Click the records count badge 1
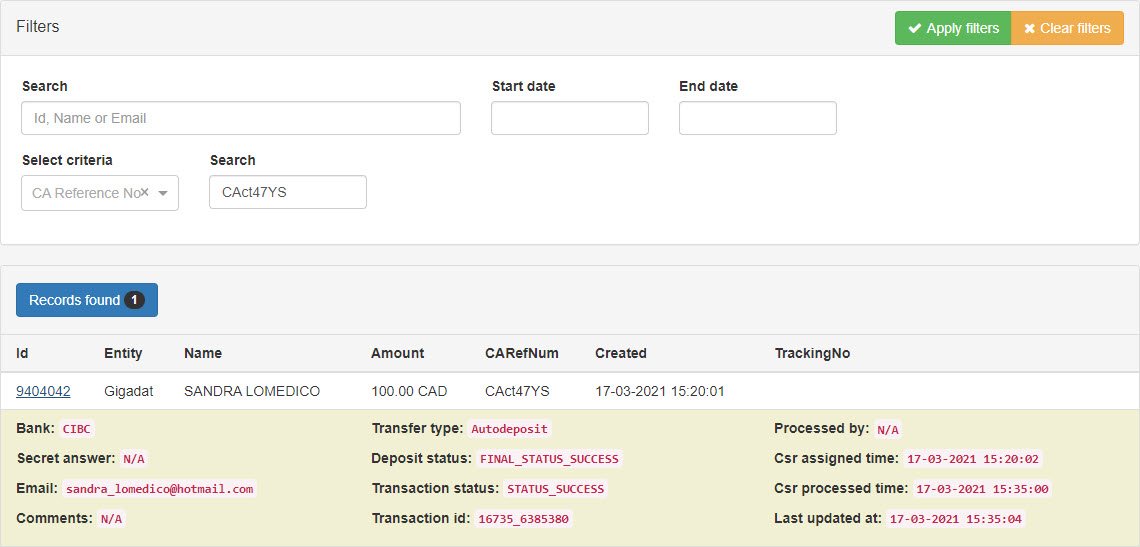The width and height of the screenshot is (1140, 547). click(134, 300)
